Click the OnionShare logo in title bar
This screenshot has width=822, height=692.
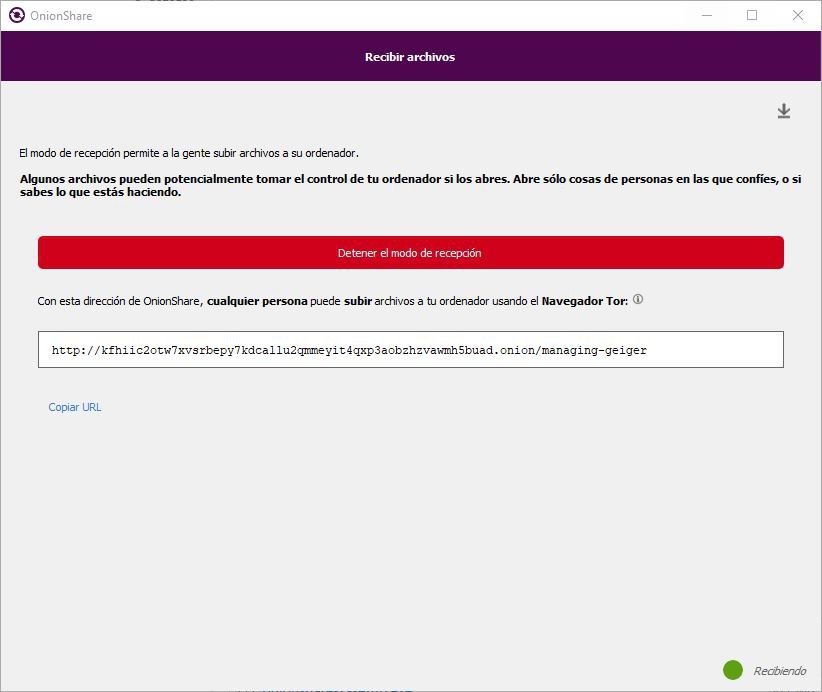[x=17, y=15]
